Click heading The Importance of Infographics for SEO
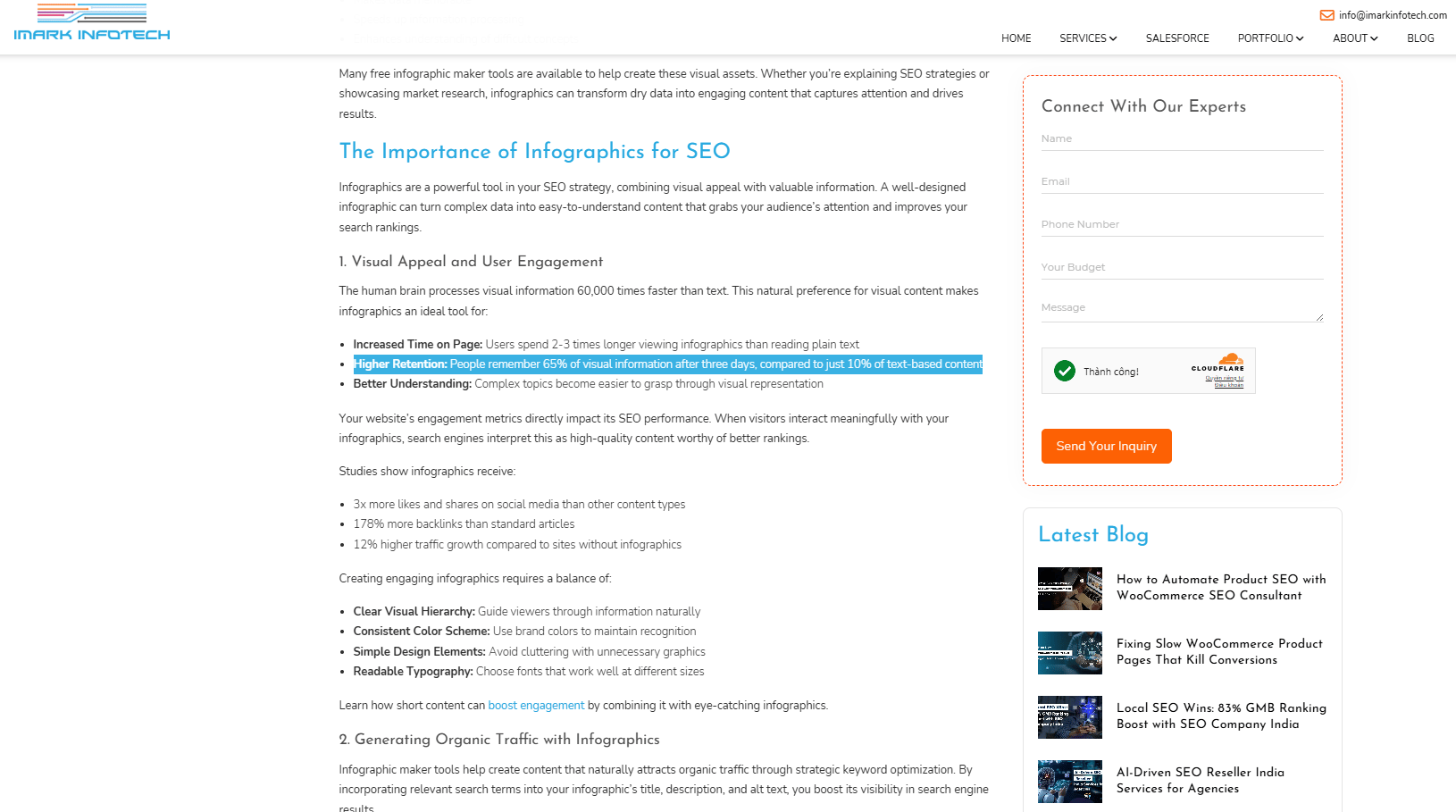This screenshot has height=812, width=1456. pos(534,151)
